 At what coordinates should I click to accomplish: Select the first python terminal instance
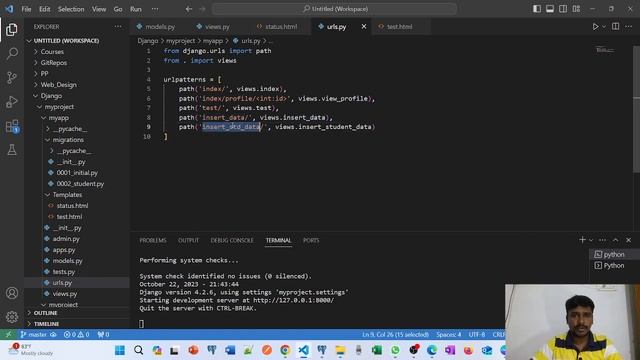tap(613, 254)
